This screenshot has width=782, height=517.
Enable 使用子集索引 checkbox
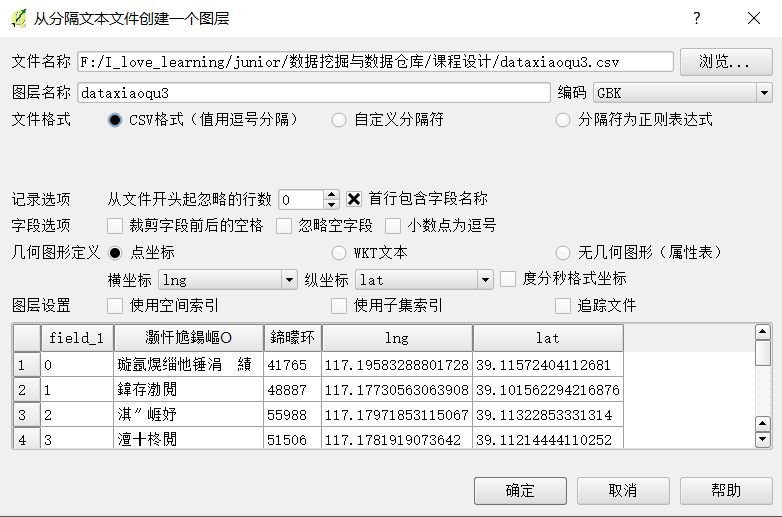[339, 306]
